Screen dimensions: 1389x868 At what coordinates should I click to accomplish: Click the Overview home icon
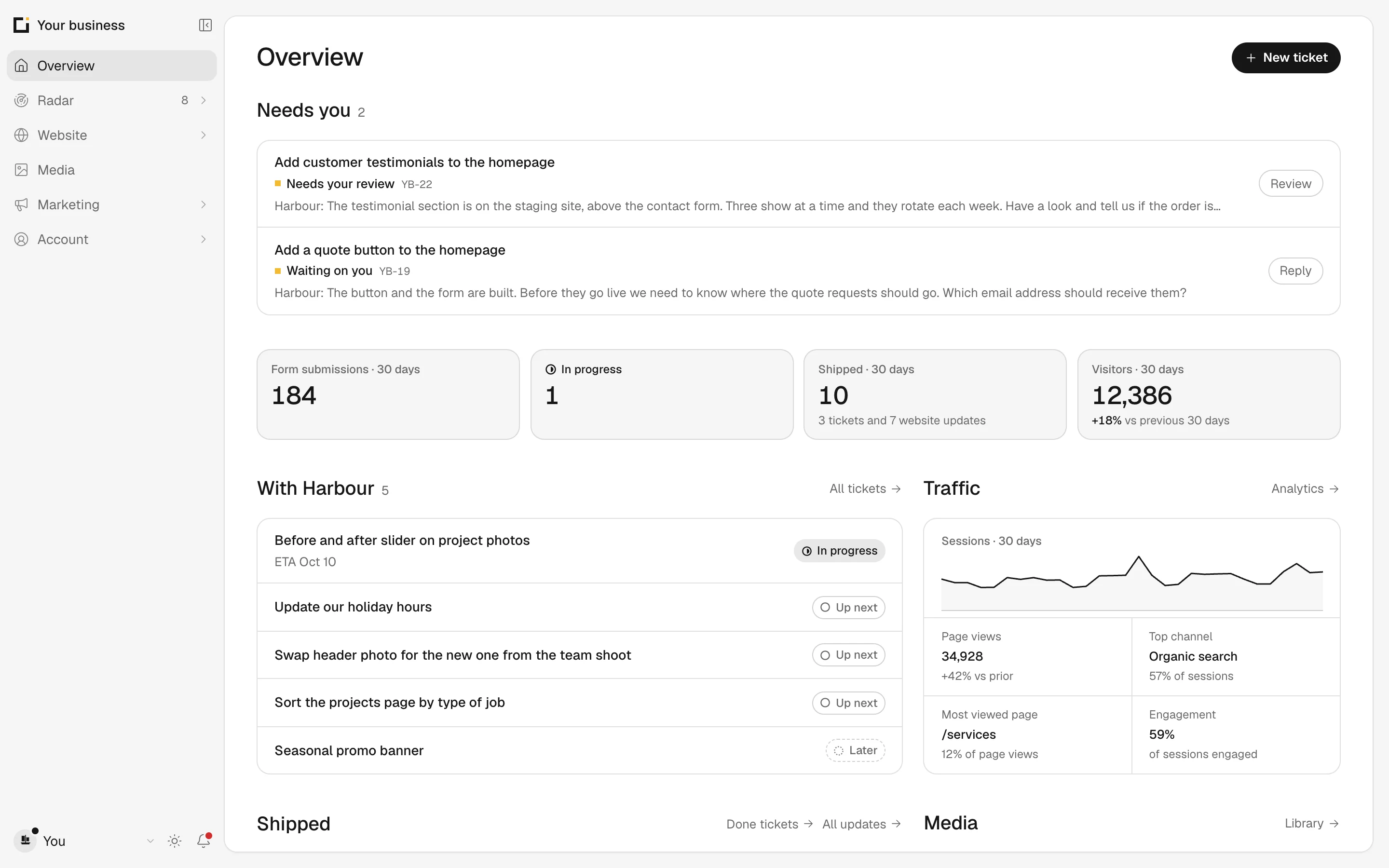pyautogui.click(x=21, y=66)
